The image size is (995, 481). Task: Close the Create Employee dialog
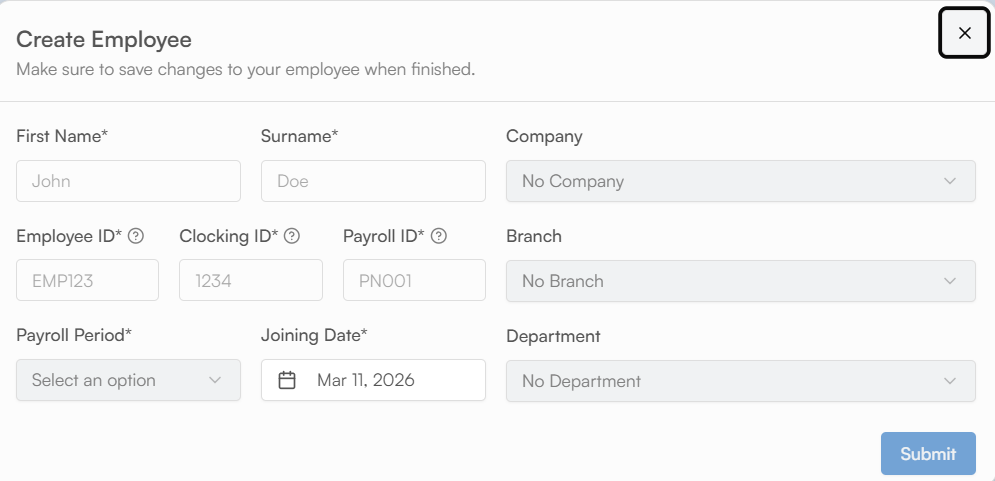click(x=964, y=33)
